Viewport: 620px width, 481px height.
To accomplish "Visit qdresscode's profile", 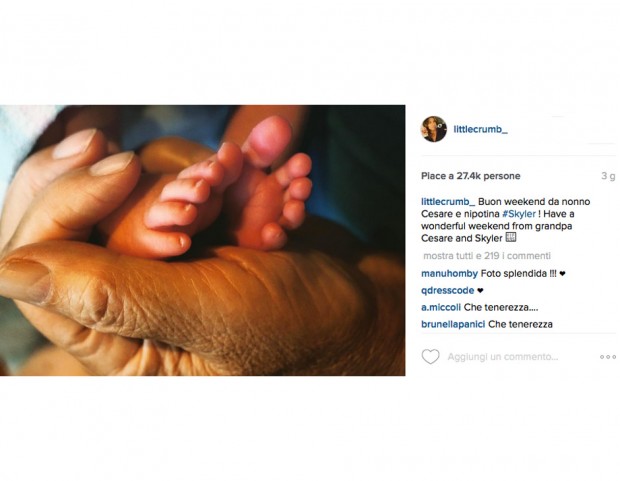I will [x=448, y=290].
